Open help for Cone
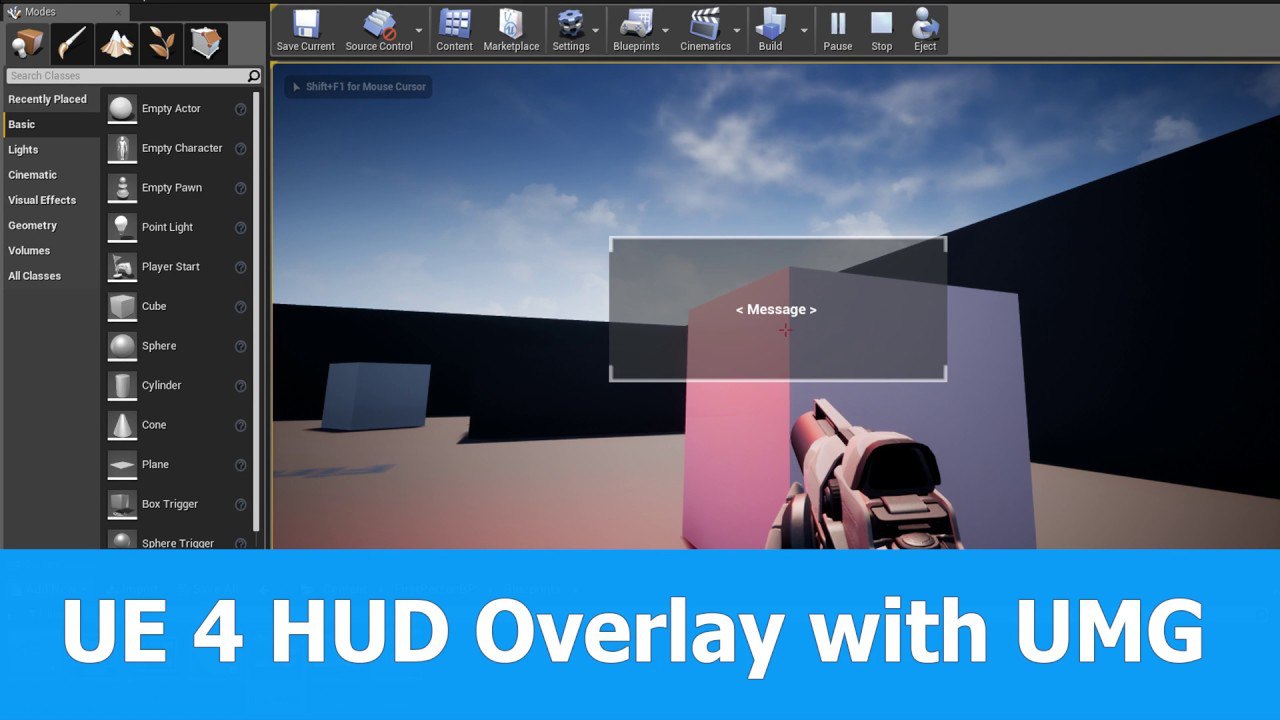 click(240, 425)
